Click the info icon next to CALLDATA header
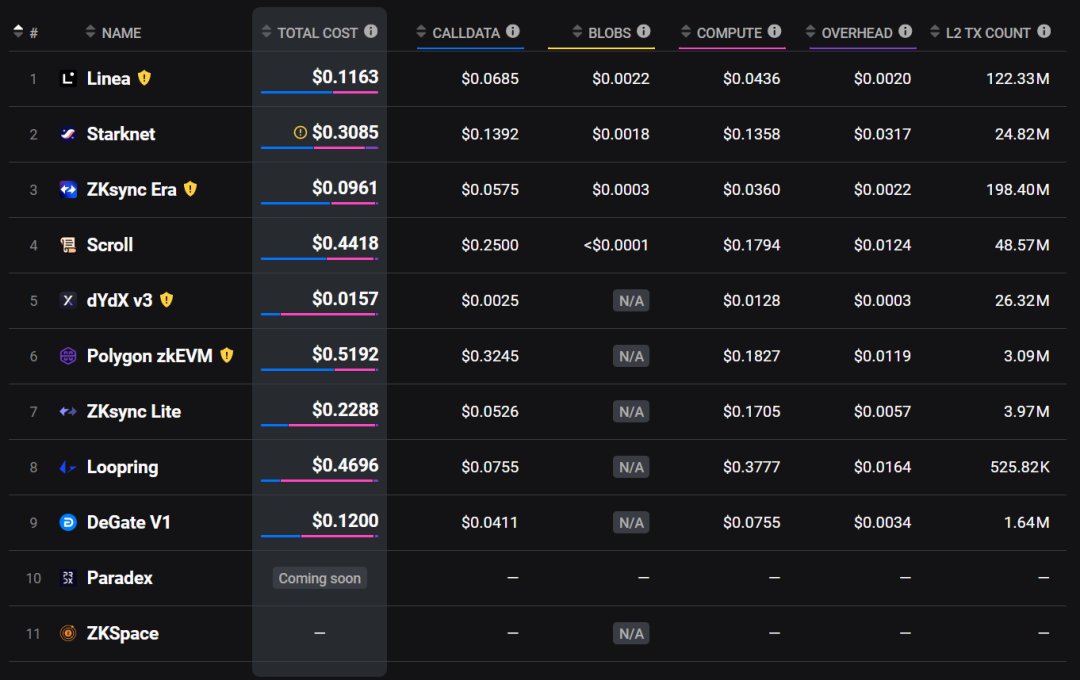1080x680 pixels. (x=513, y=32)
